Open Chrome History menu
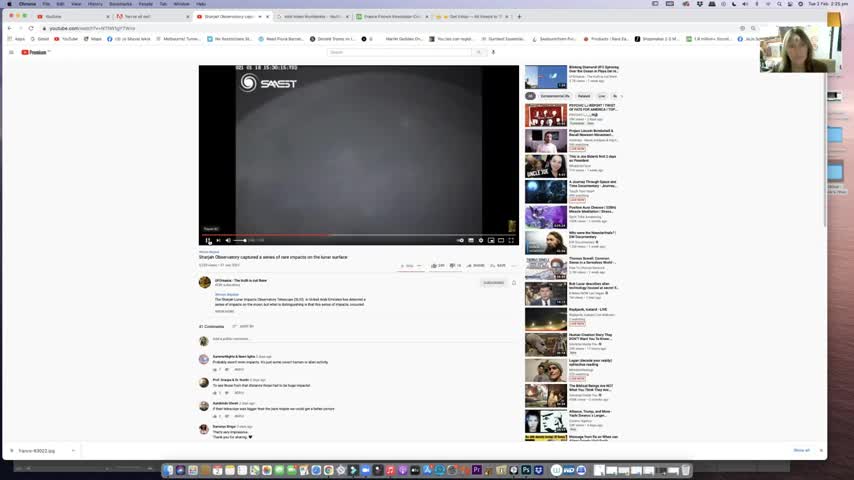Image resolution: width=854 pixels, height=480 pixels. click(95, 4)
